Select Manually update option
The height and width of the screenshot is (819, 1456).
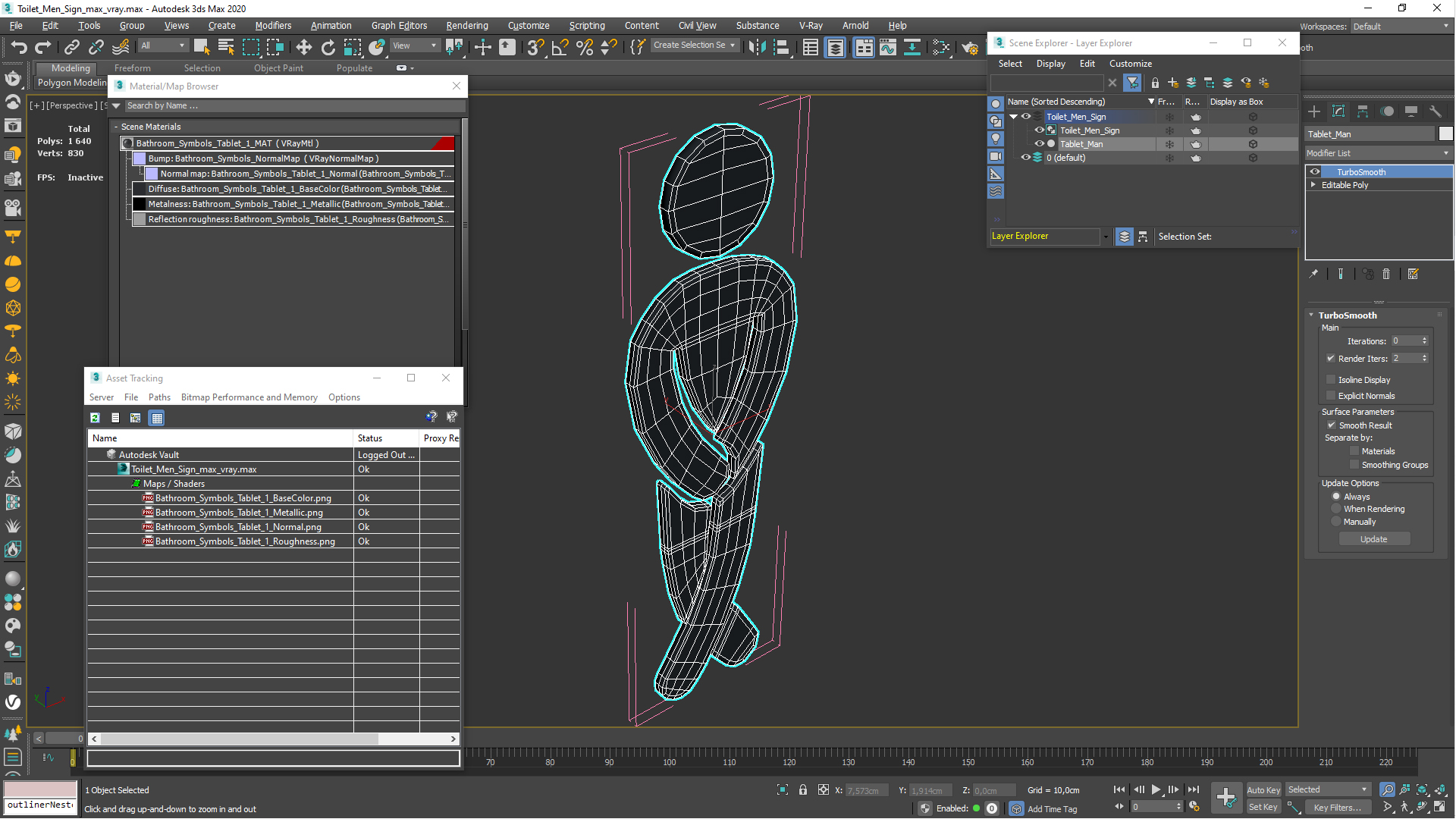[1336, 522]
